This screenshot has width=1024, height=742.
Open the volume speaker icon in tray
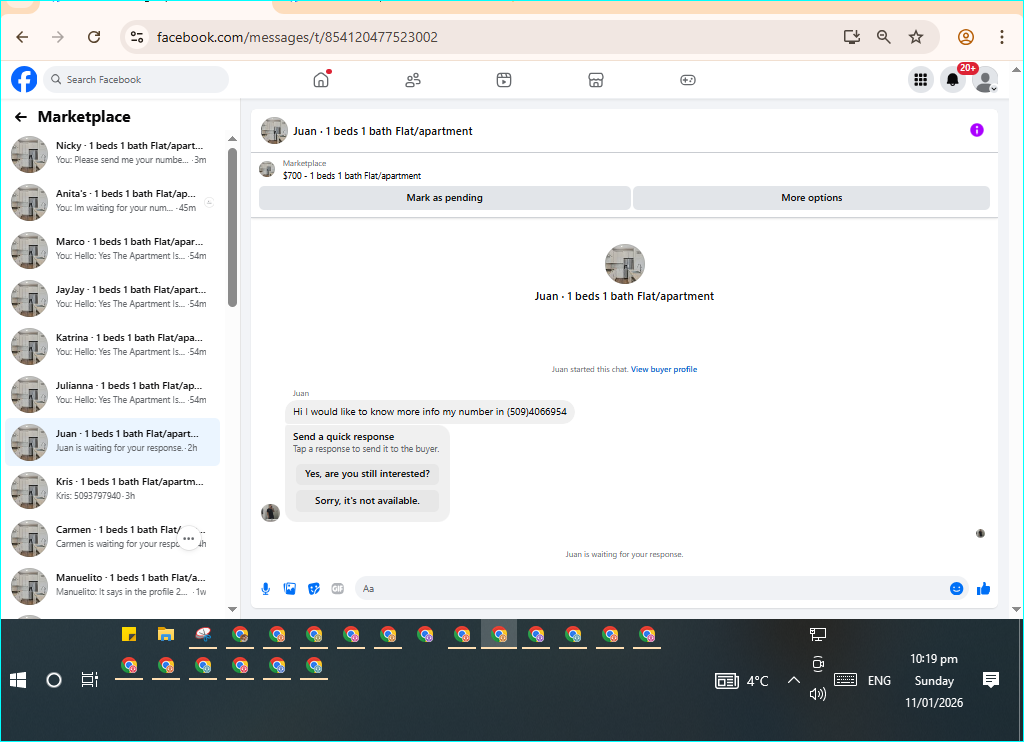(x=818, y=694)
